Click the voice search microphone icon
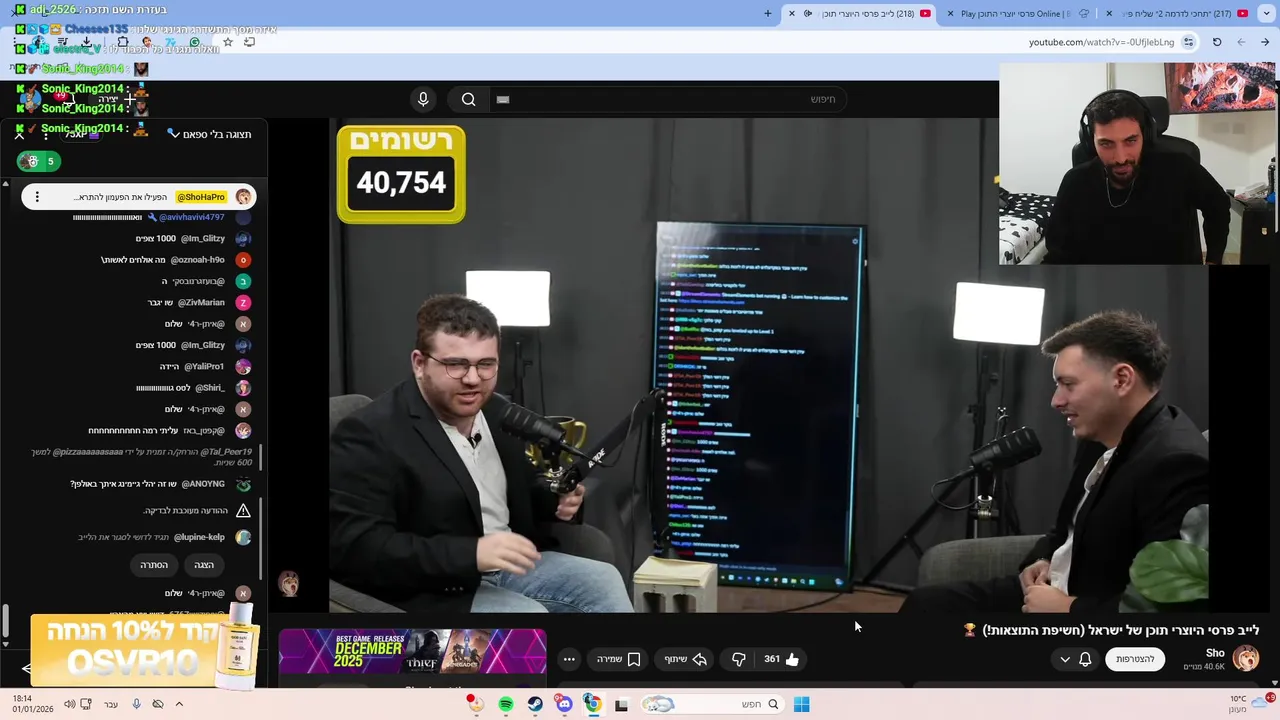1280x720 pixels. pos(423,99)
